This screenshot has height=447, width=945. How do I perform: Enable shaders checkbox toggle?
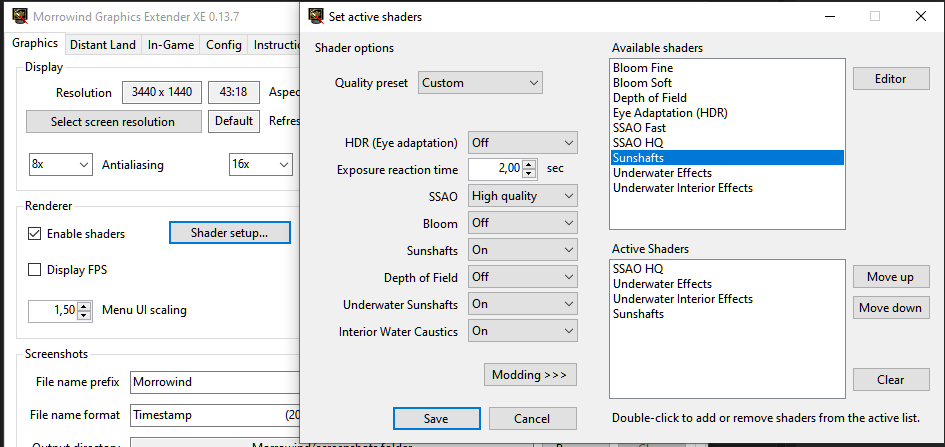click(35, 234)
